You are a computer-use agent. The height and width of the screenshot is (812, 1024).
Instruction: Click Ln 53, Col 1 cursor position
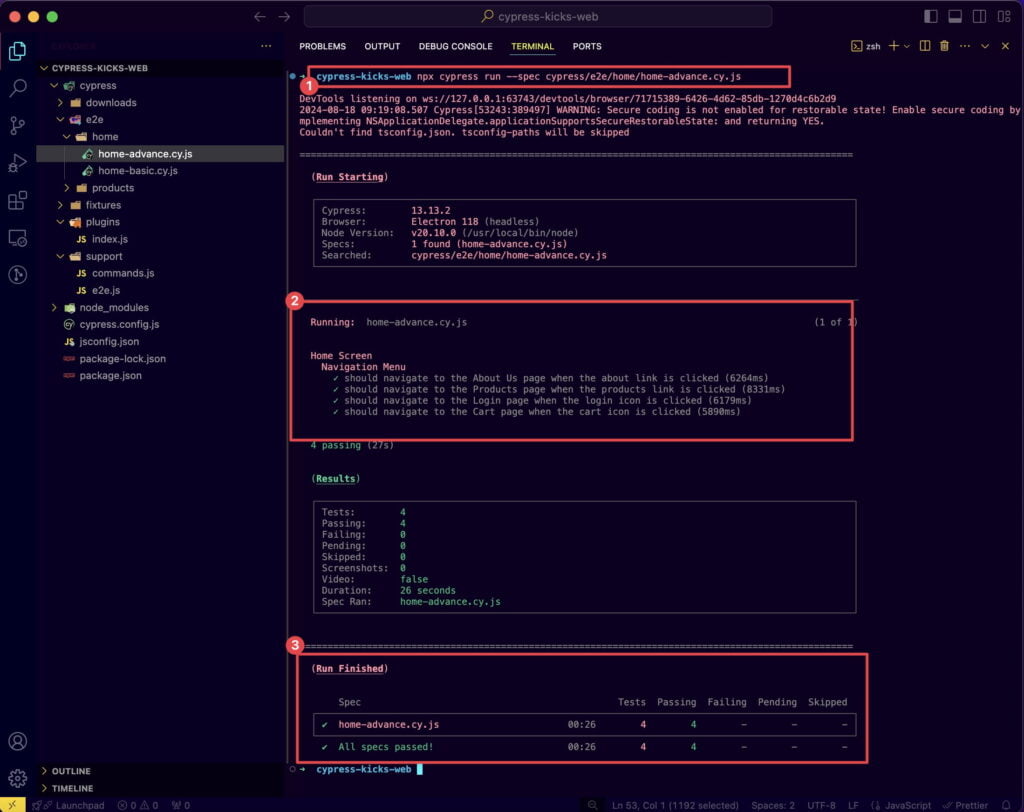(x=675, y=805)
